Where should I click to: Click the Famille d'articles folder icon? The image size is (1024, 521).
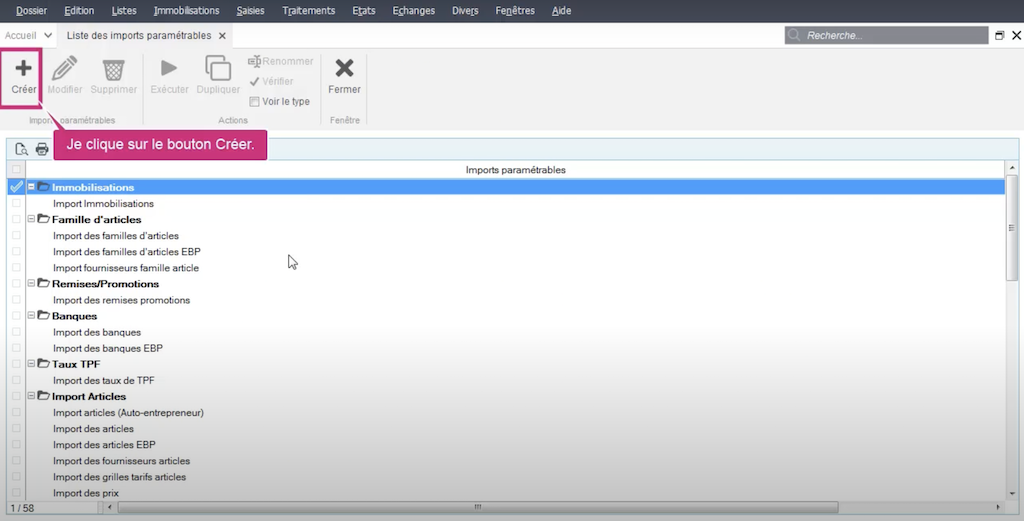point(44,219)
